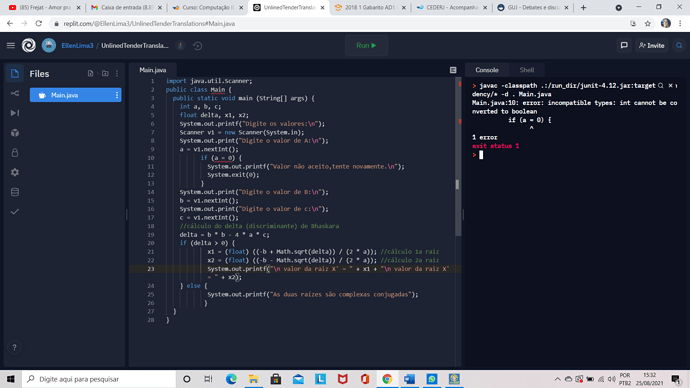This screenshot has height=388, width=690.
Task: Switch to the Caixa de entrada Gmail tab
Action: click(125, 7)
